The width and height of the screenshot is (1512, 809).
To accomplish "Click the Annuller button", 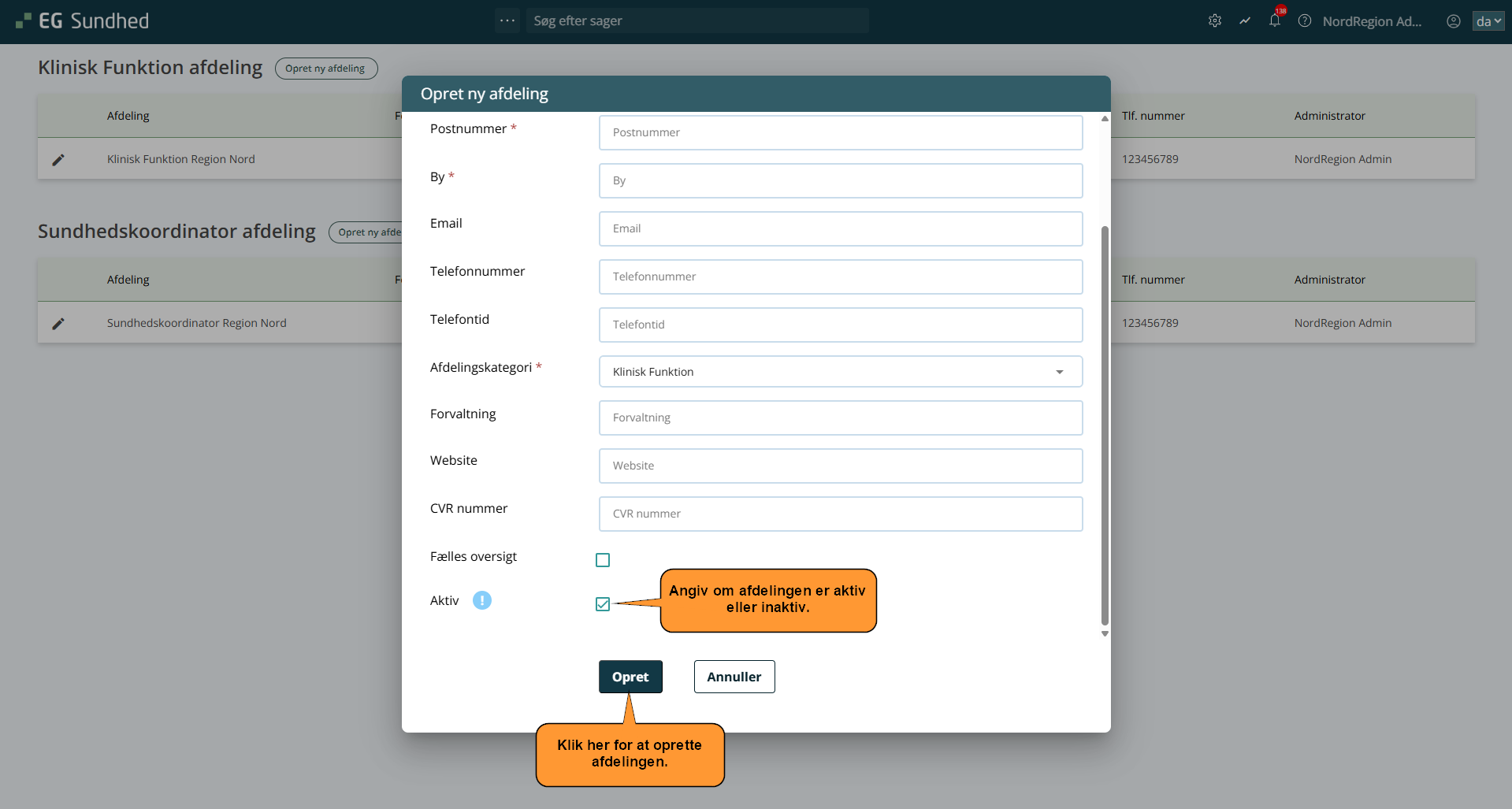I will click(x=734, y=677).
